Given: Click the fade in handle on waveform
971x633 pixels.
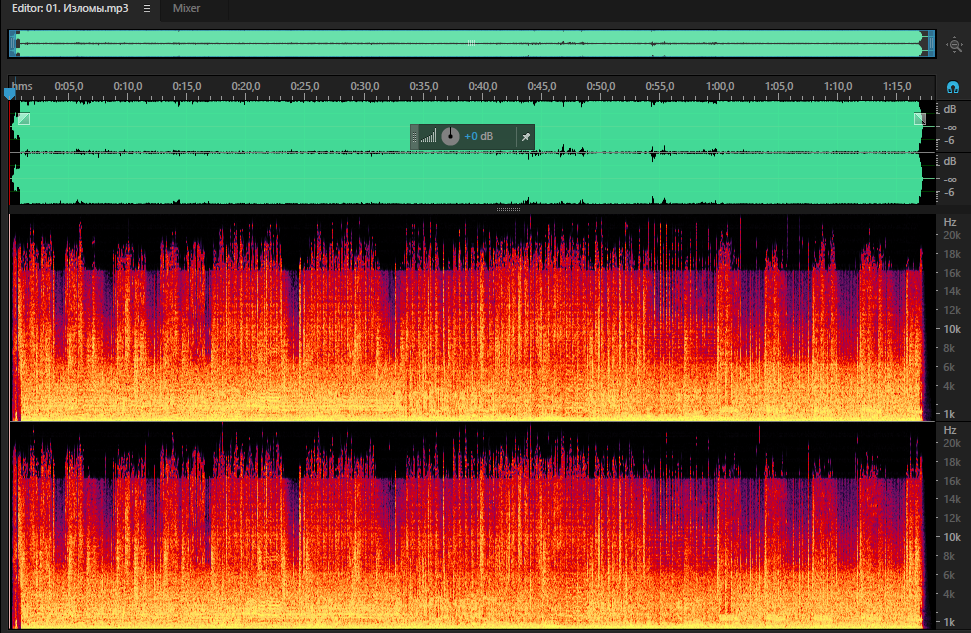Looking at the screenshot, I should click(24, 119).
